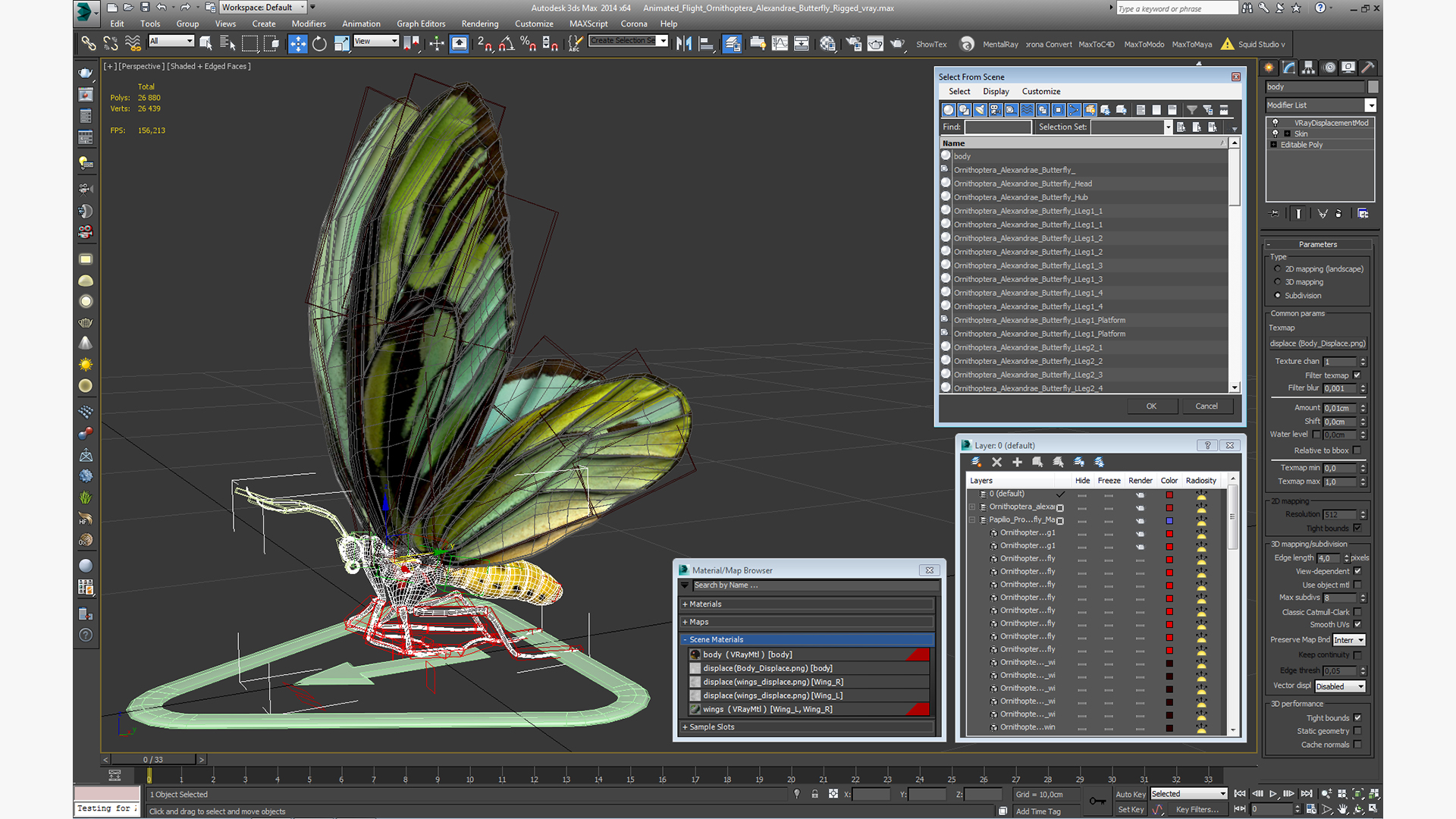The height and width of the screenshot is (819, 1456).
Task: Click the Set Key button
Action: [x=1131, y=810]
